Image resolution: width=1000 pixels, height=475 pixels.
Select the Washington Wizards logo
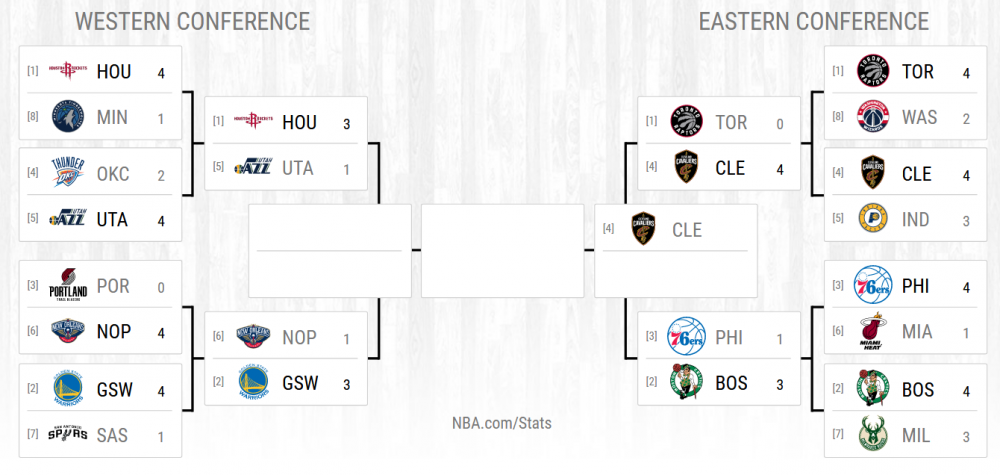874,117
